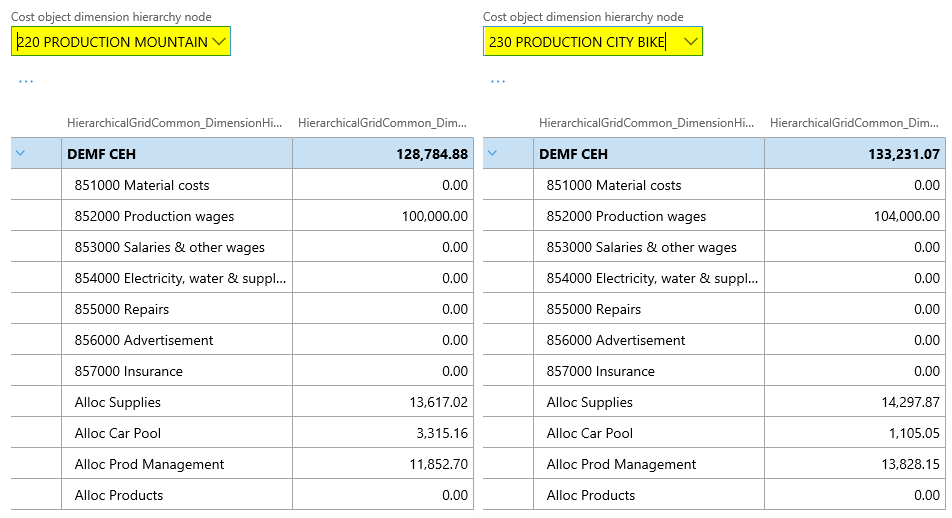Select Alloc Supplies row in left grid

coord(117,402)
